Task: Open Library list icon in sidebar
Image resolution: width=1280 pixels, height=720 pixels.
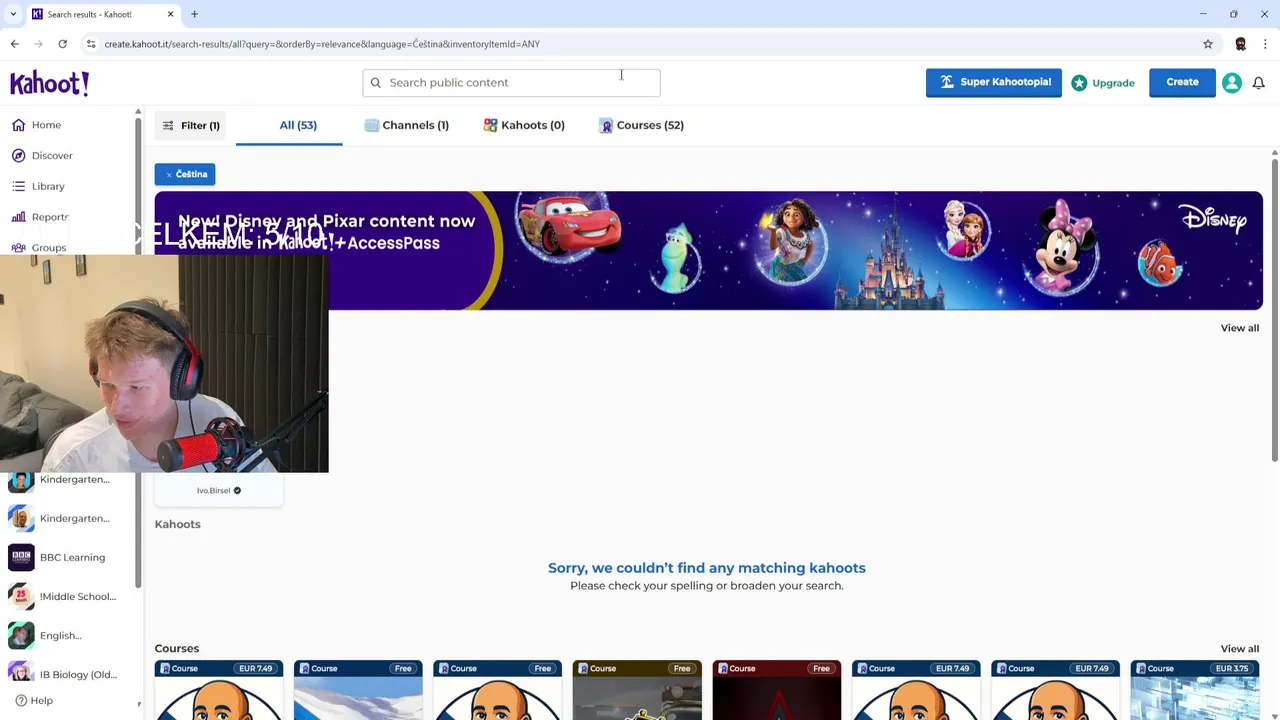Action: pos(19,186)
